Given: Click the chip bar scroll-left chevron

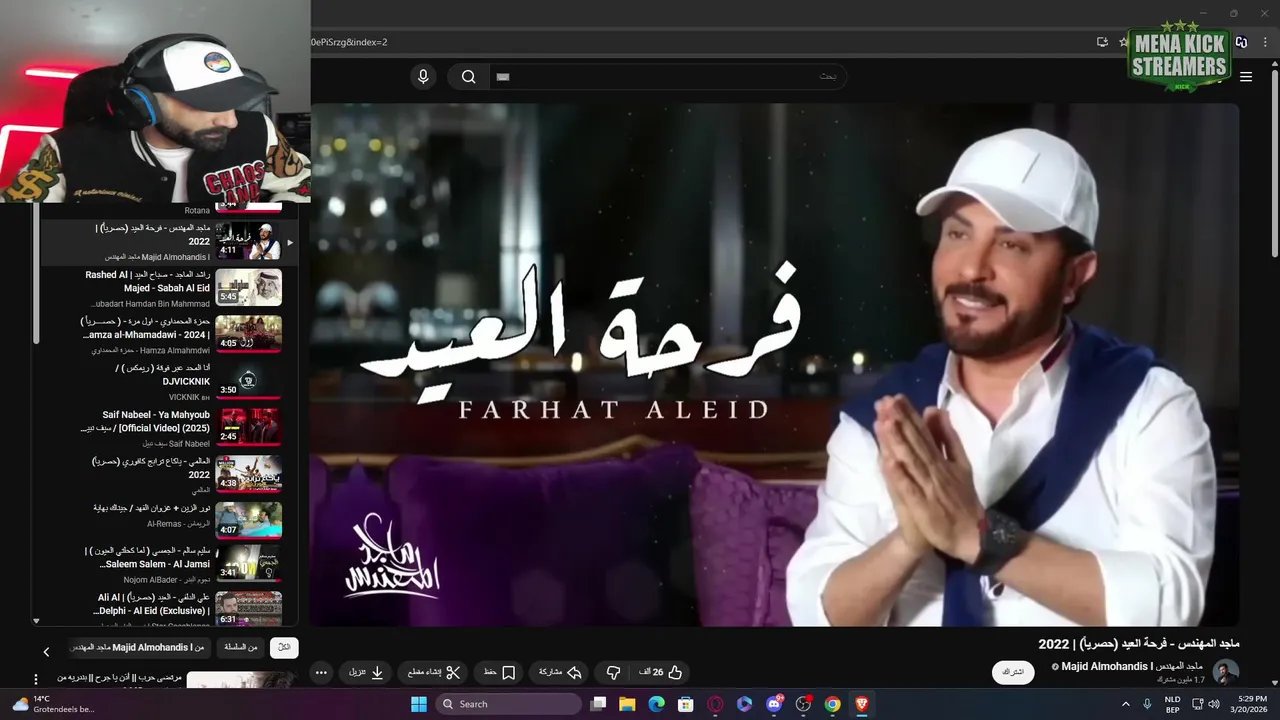Looking at the screenshot, I should 46,652.
